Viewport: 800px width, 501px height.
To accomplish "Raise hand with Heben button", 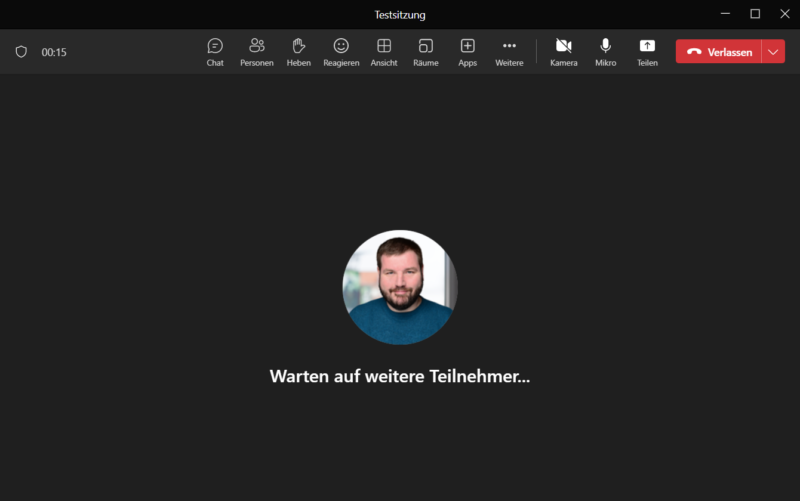I will tap(298, 52).
